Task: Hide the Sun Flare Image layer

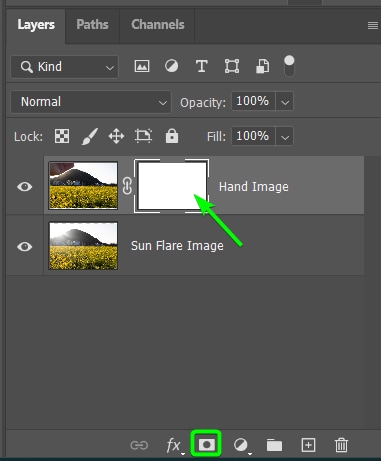Action: point(25,247)
